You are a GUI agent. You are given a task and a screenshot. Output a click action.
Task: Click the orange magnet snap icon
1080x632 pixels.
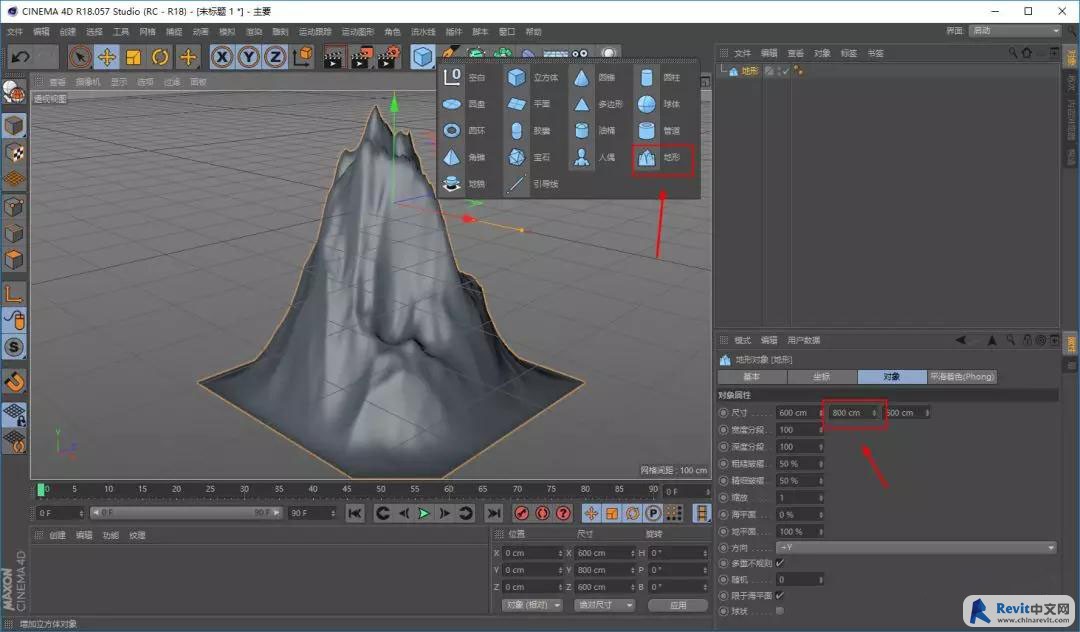pos(14,381)
